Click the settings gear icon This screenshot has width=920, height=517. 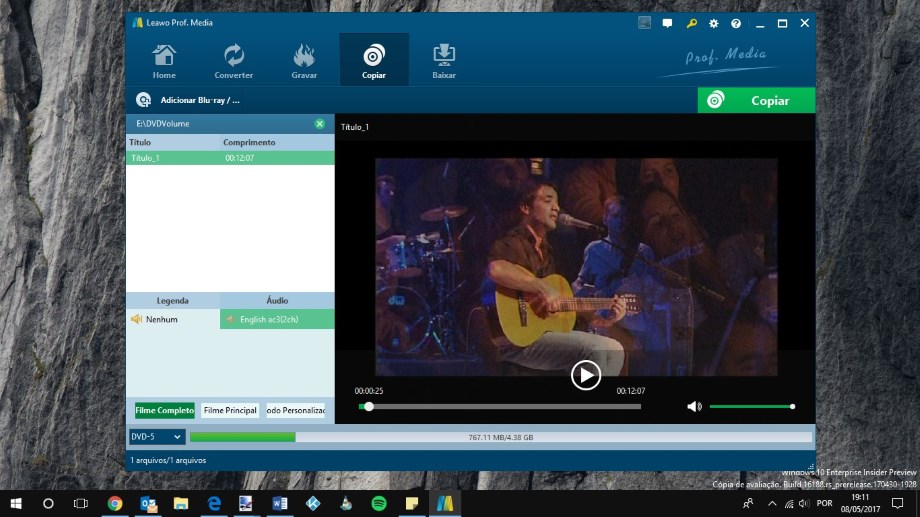tap(713, 23)
